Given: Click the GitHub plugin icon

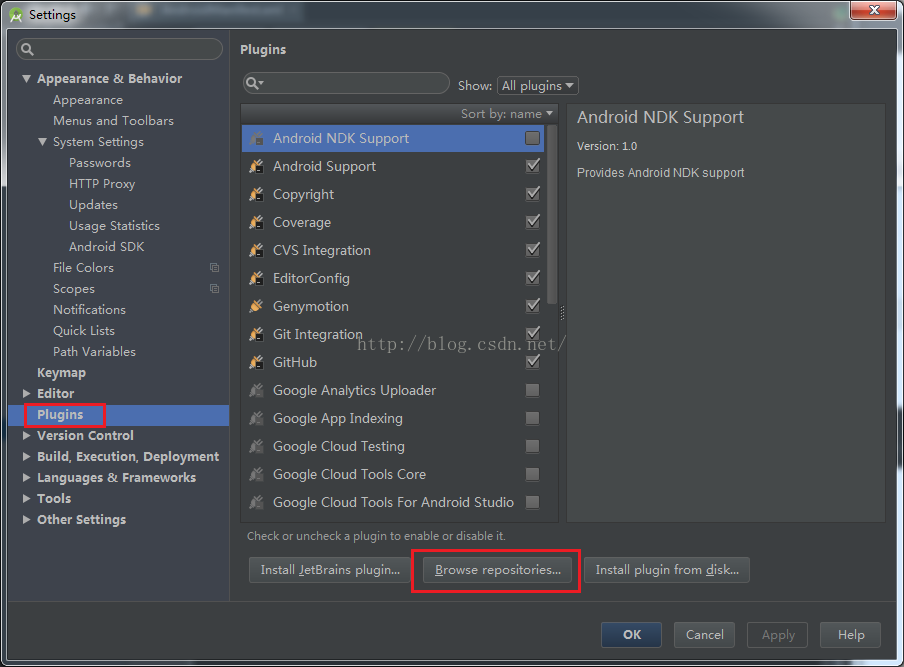Looking at the screenshot, I should pos(257,362).
